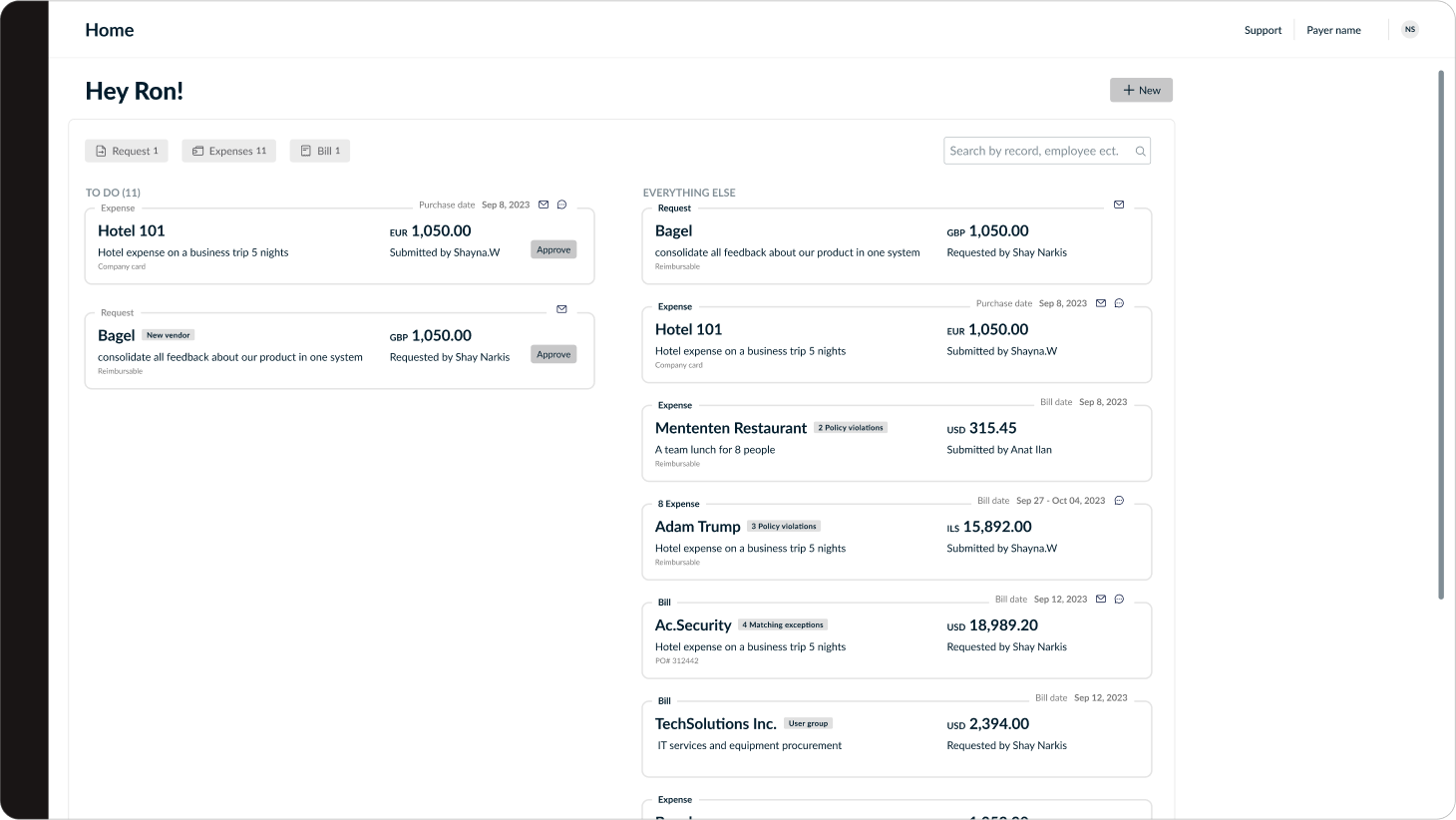Focus the search by record field

tap(1035, 151)
